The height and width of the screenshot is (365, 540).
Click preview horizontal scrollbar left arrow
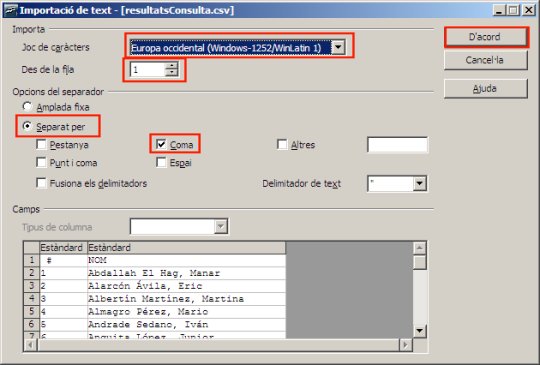coord(30,345)
